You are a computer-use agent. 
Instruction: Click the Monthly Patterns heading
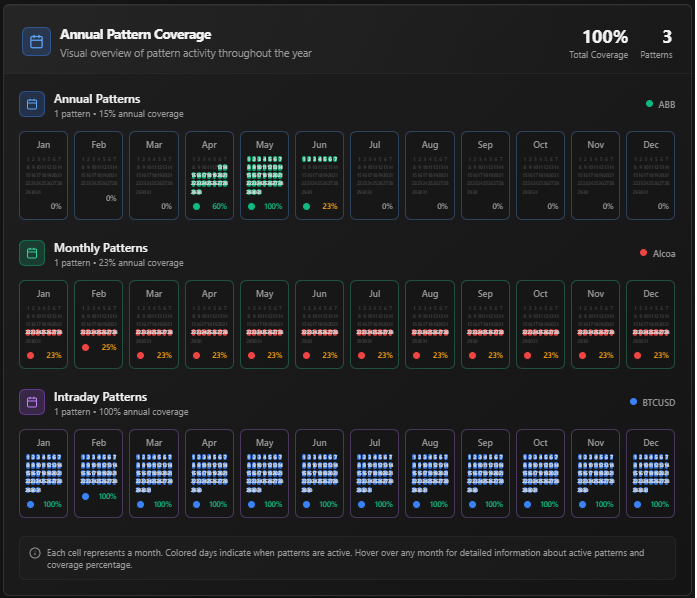click(x=101, y=248)
